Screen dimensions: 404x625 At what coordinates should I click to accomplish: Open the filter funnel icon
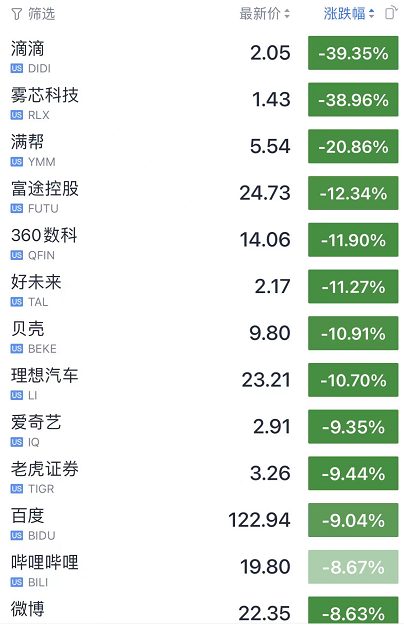[16, 14]
